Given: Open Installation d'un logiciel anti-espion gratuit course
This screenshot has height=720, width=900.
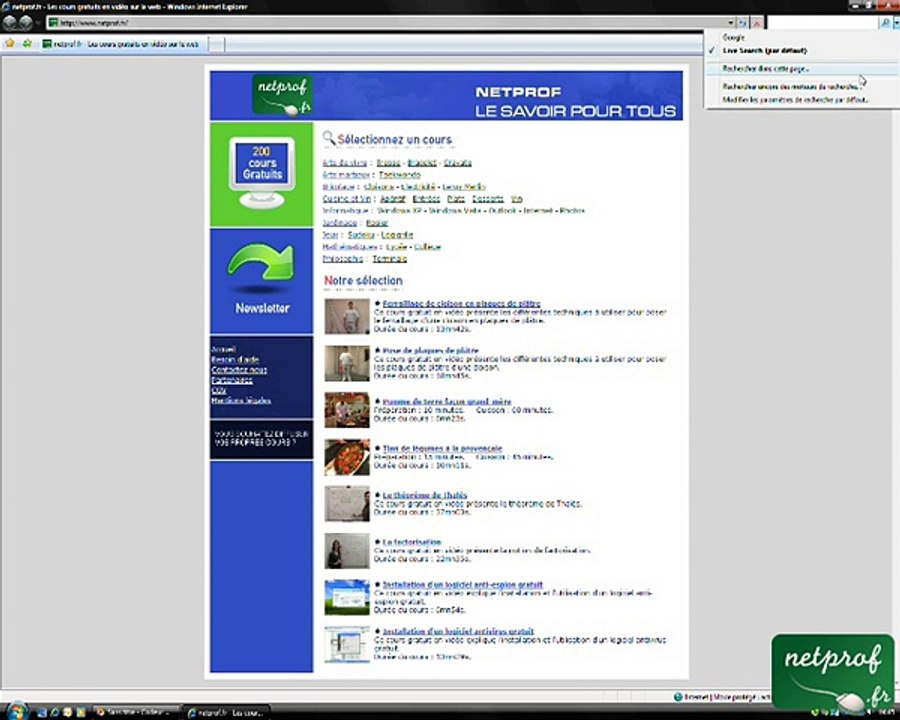Looking at the screenshot, I should pos(463,585).
